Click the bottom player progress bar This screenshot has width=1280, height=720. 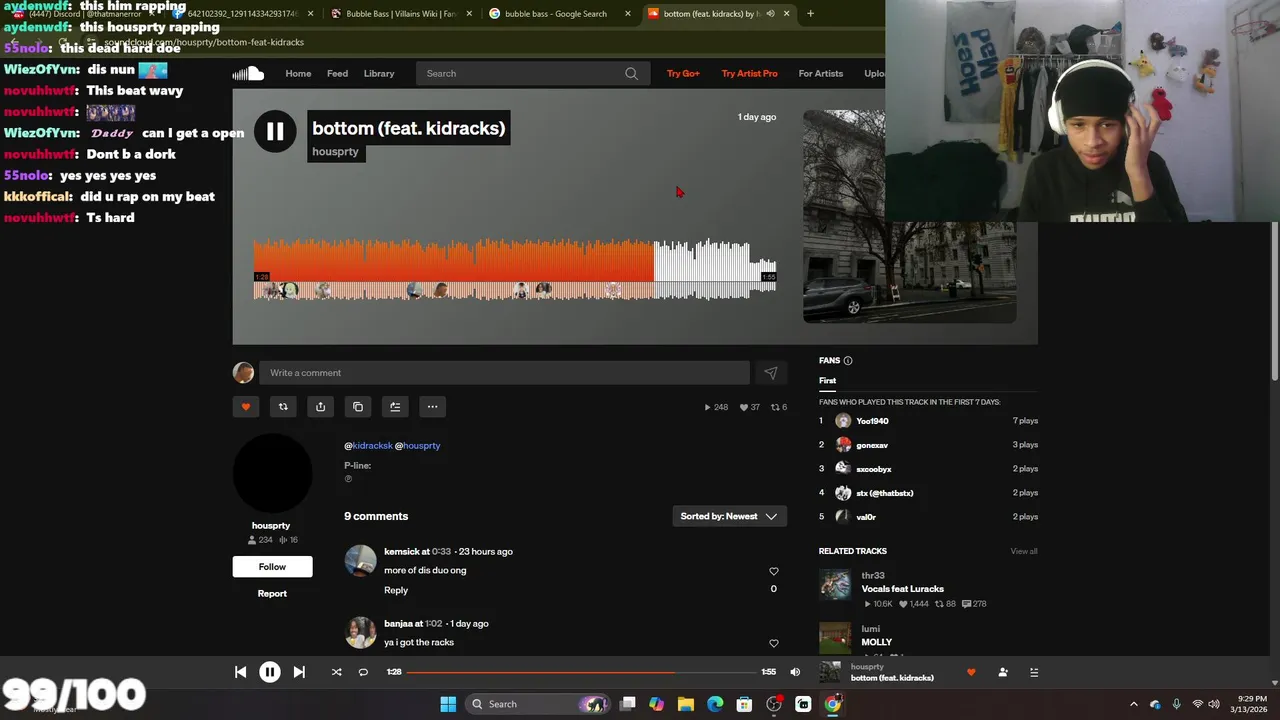pyautogui.click(x=581, y=672)
